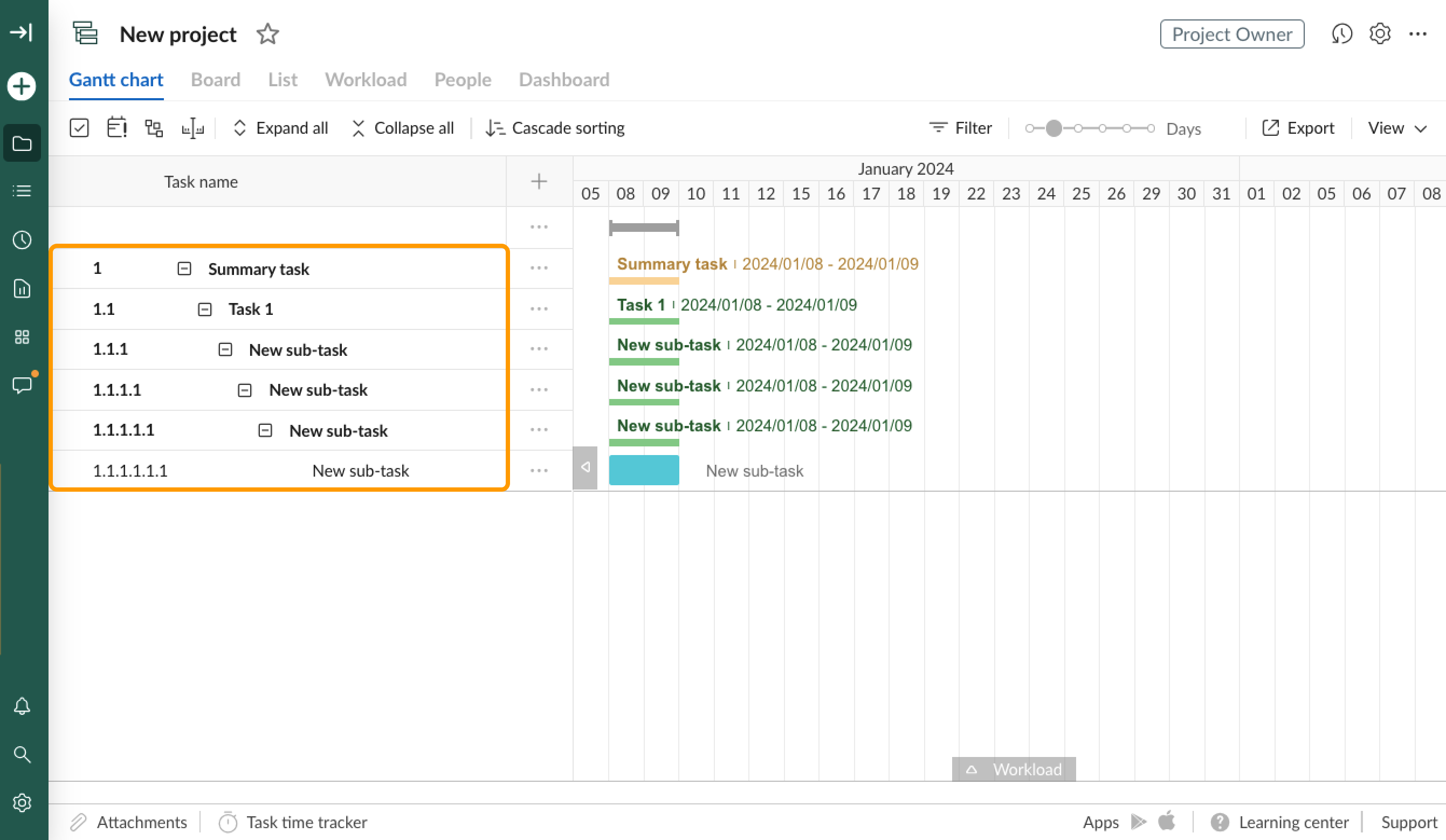Switch to the Workload tab
Image resolution: width=1446 pixels, height=840 pixels.
[366, 80]
